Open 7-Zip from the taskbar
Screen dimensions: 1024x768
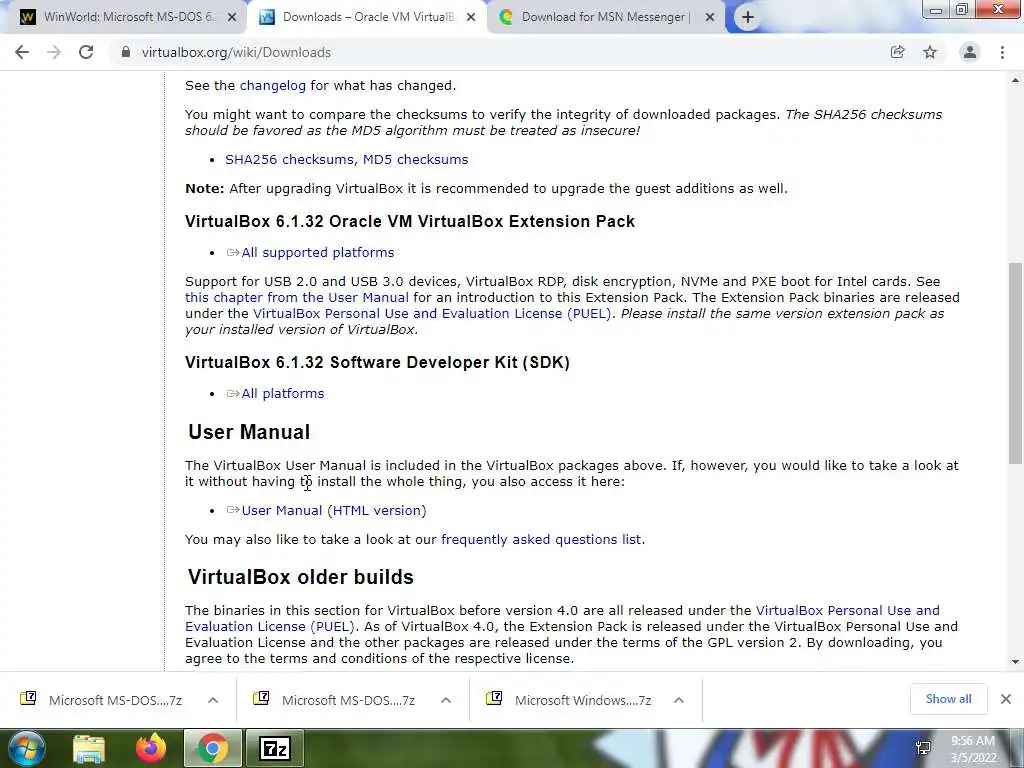tap(274, 748)
